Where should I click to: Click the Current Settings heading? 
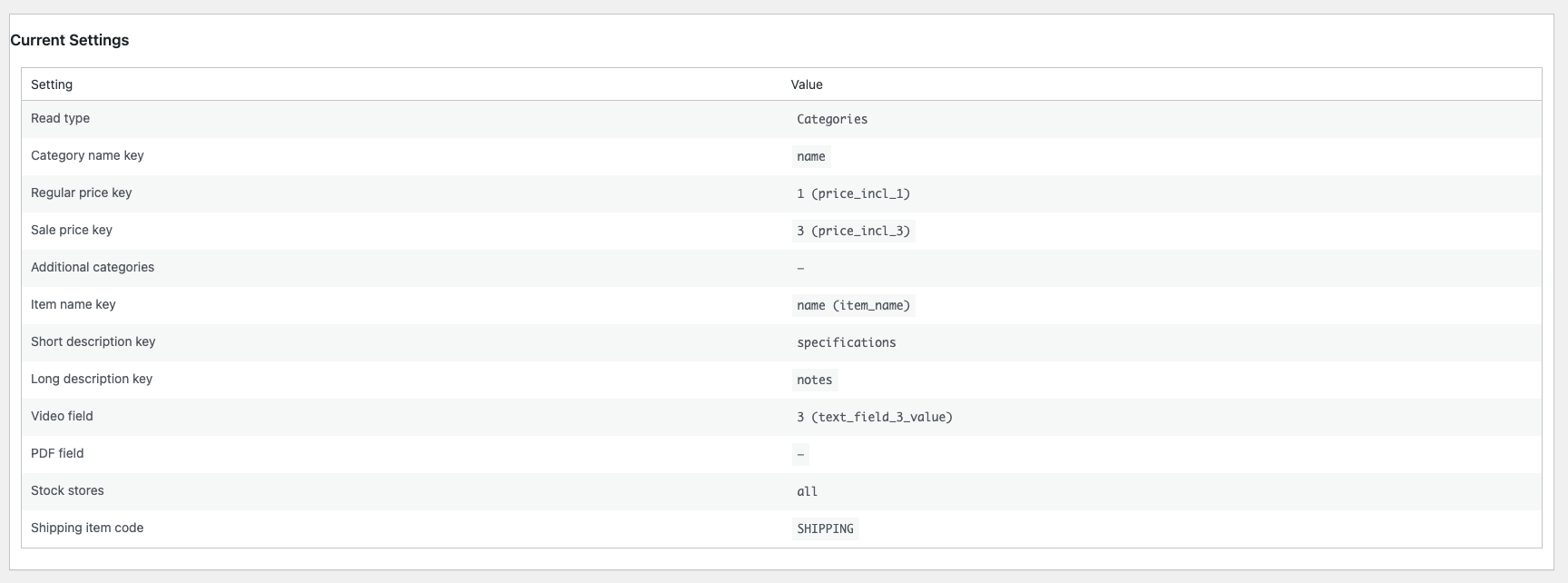coord(70,40)
